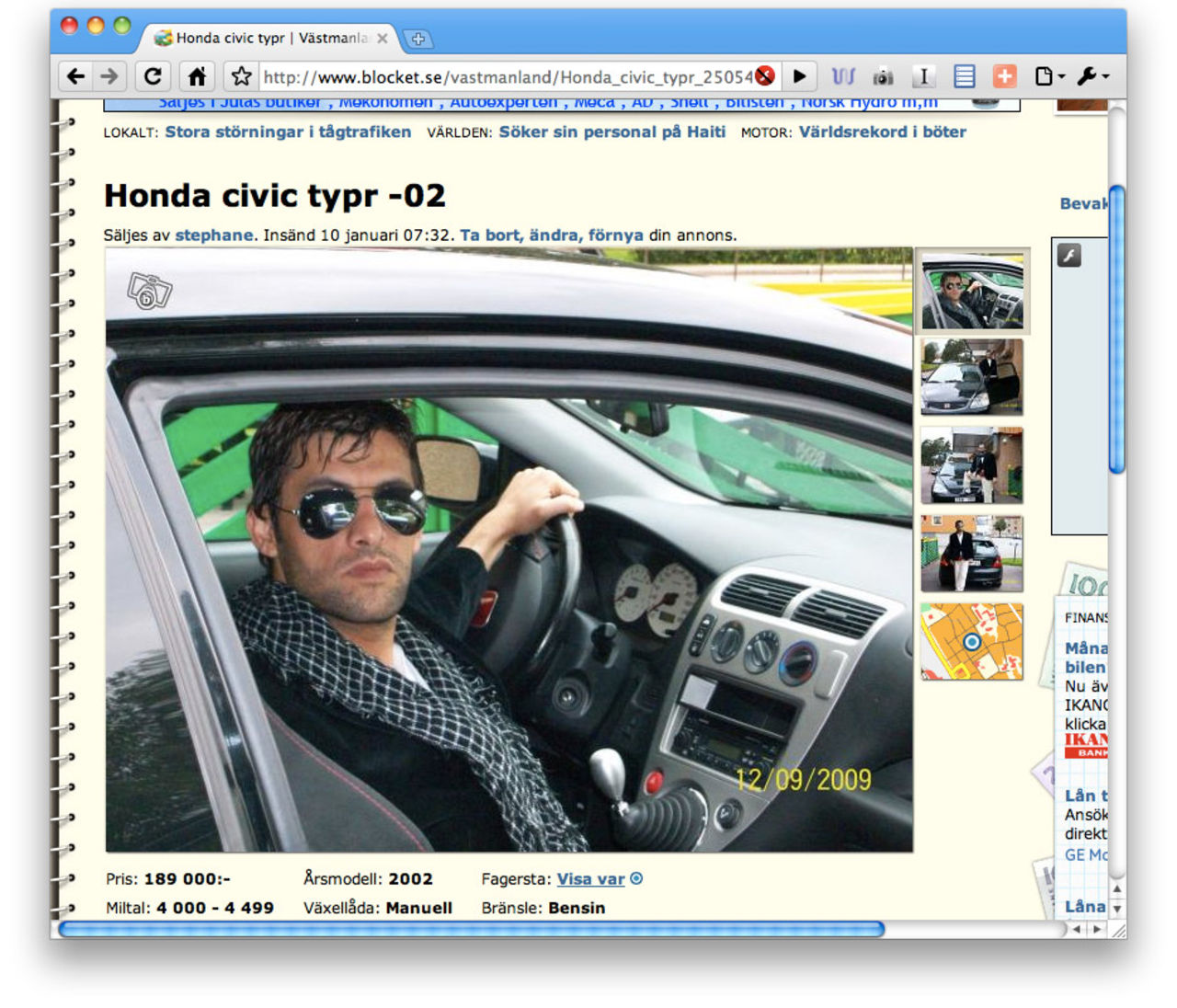Image resolution: width=1177 pixels, height=1008 pixels.
Task: Click the 'Ta bort, ändra, förnya' link
Action: [x=551, y=235]
